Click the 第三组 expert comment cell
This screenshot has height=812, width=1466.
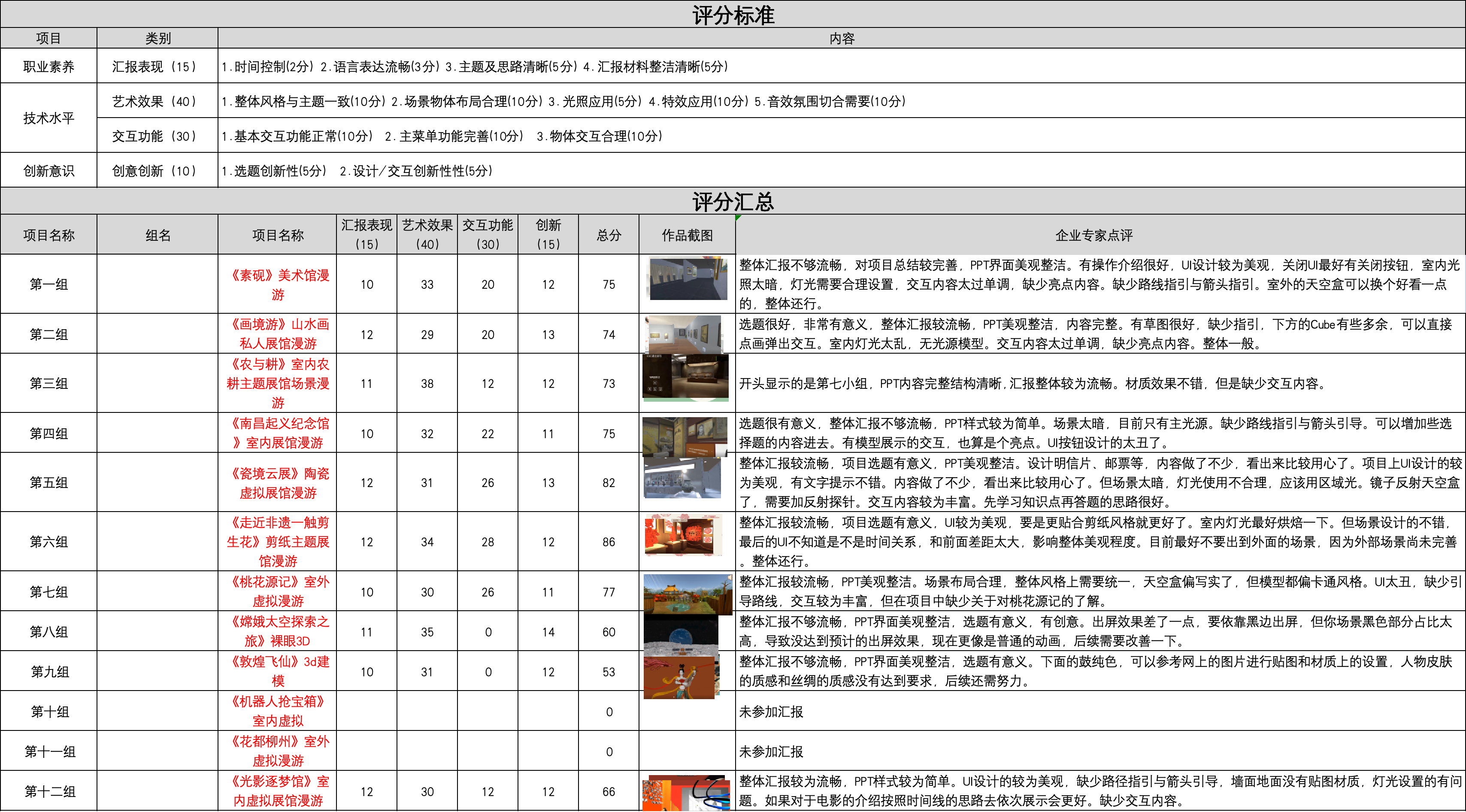click(1100, 383)
